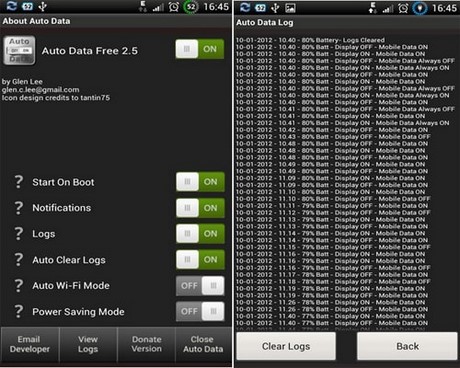Viewport: 460px width, 368px height.
Task: Click the Auto Data app icon
Action: 19,50
